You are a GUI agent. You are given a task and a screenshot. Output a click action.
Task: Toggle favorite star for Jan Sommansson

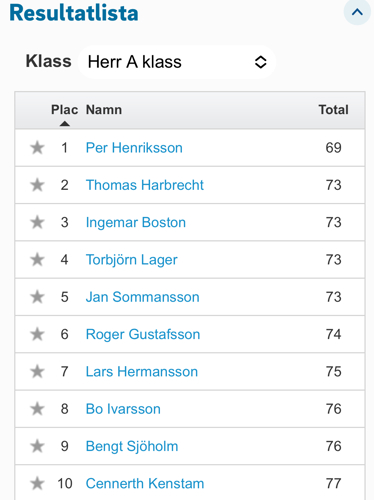[37, 297]
